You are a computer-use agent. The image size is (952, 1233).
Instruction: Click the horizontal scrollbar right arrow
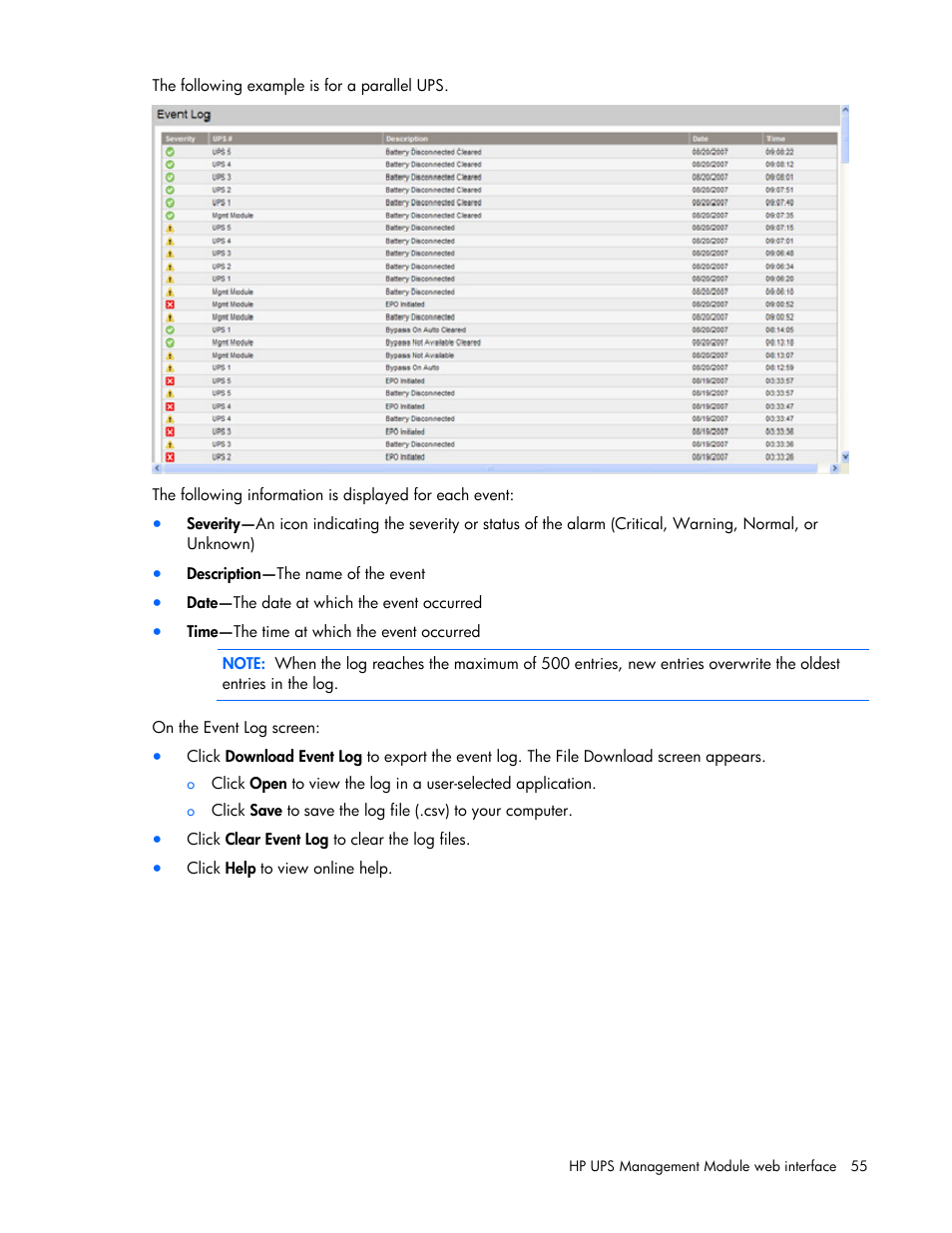click(835, 468)
